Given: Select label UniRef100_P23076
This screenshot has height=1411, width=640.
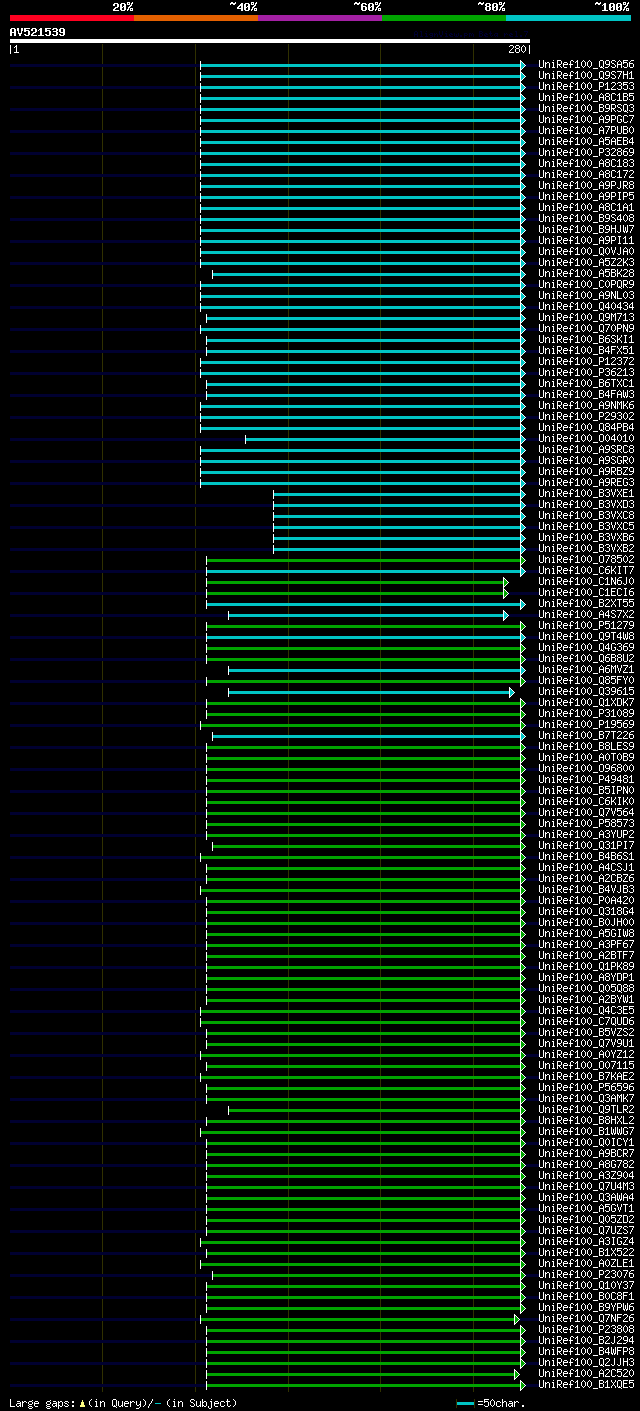Looking at the screenshot, I should [586, 1274].
